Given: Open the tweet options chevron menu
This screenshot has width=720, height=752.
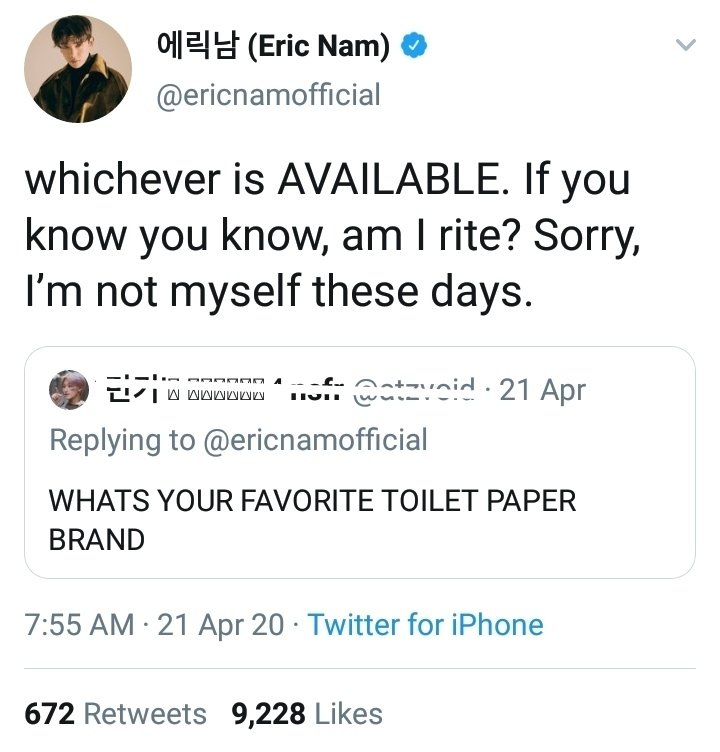Looking at the screenshot, I should (685, 45).
